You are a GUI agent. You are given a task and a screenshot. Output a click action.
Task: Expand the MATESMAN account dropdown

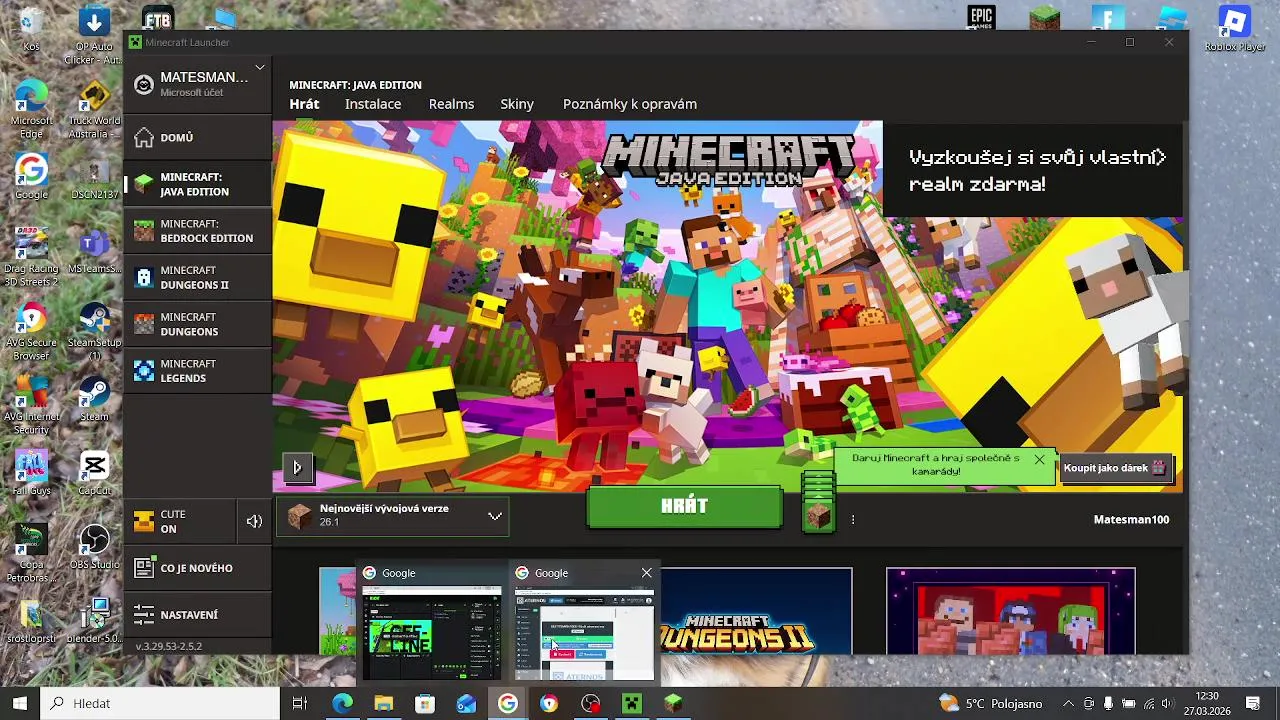259,68
